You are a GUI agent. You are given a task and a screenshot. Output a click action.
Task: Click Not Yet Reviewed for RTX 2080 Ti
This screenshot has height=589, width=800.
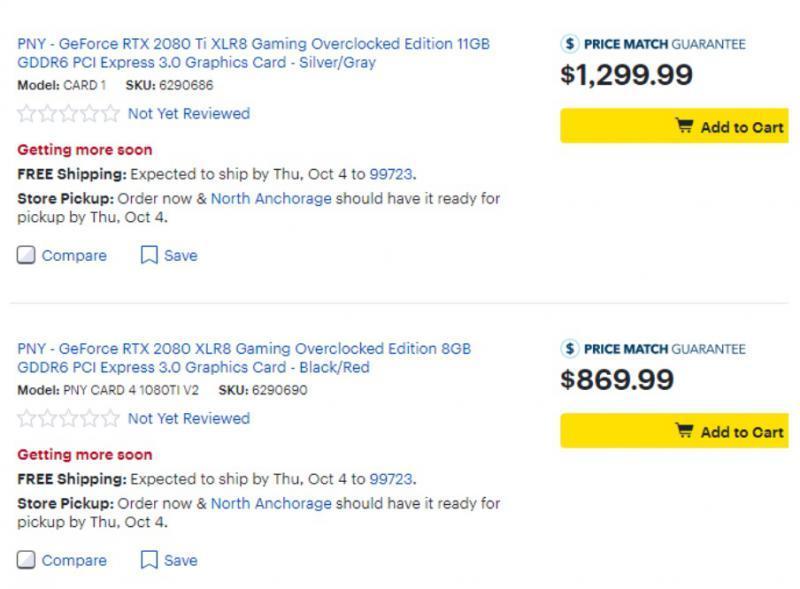(x=188, y=114)
